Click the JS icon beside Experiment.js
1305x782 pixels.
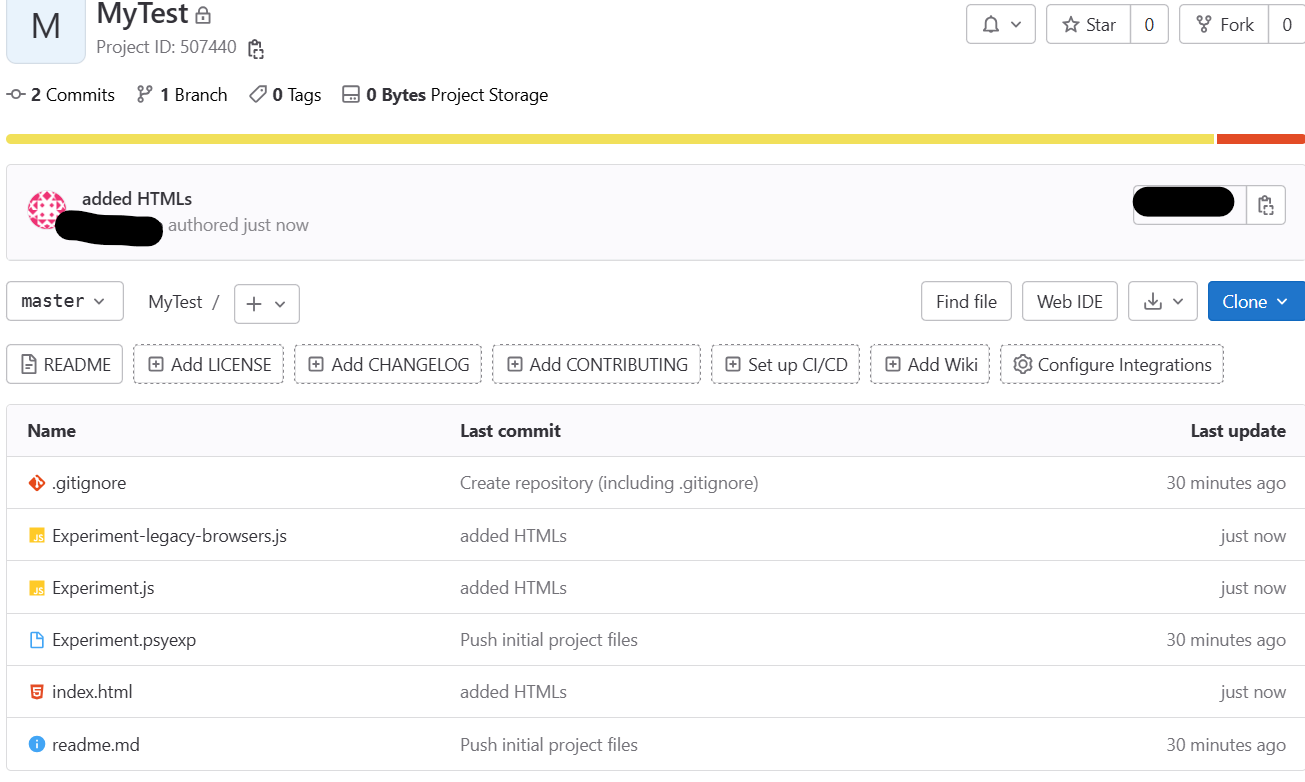tap(37, 588)
